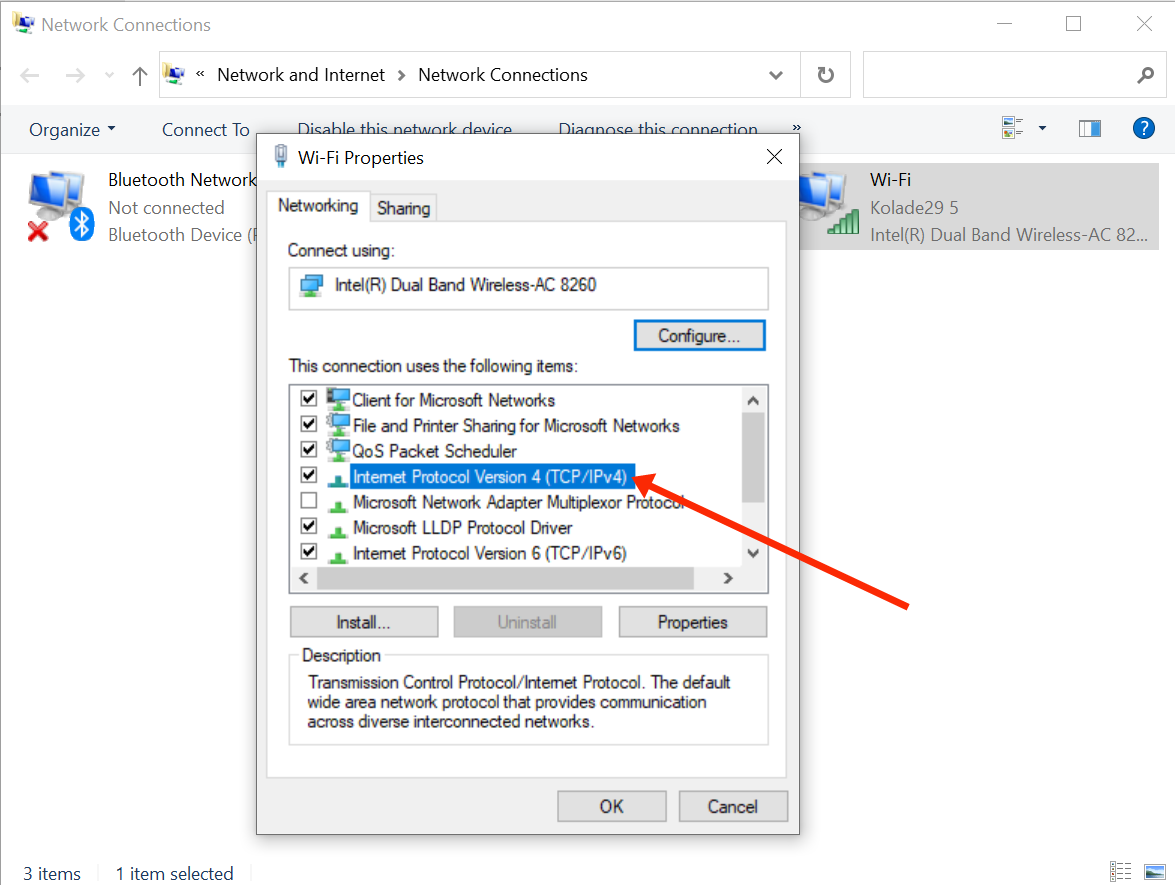This screenshot has height=885, width=1175.
Task: Toggle File and Printer Sharing checkbox
Action: pos(309,423)
